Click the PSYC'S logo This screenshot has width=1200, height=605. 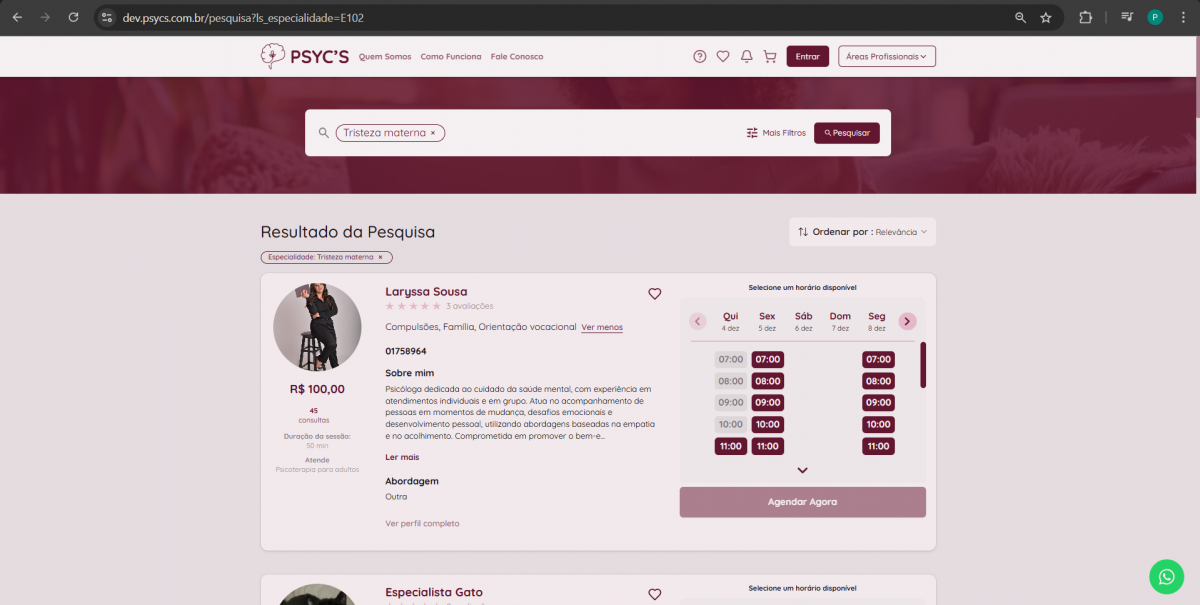coord(305,57)
